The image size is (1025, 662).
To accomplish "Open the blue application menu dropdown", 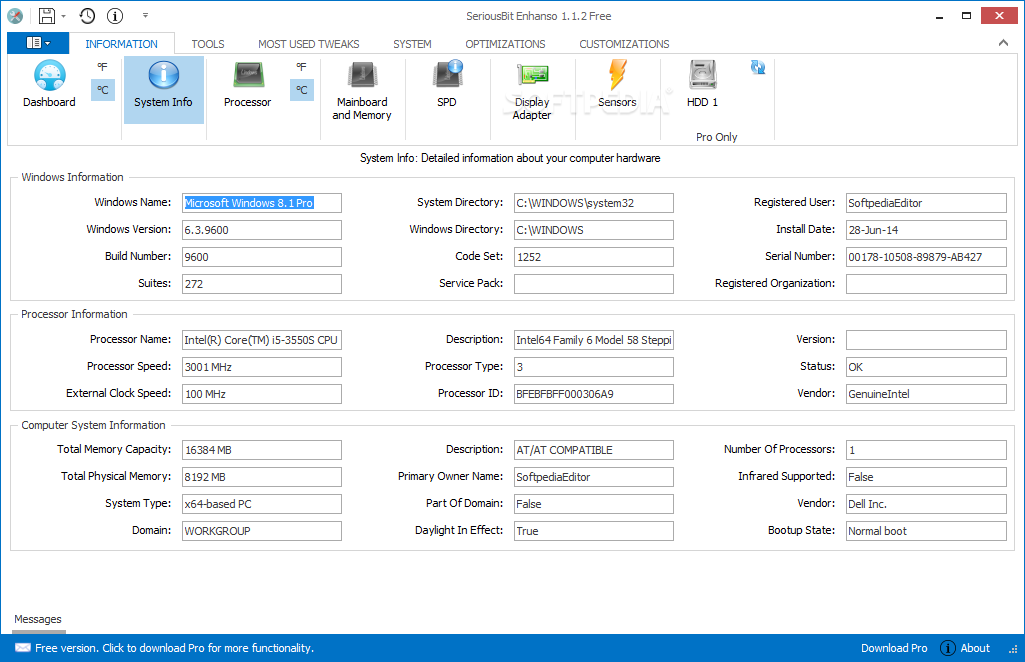I will point(38,43).
